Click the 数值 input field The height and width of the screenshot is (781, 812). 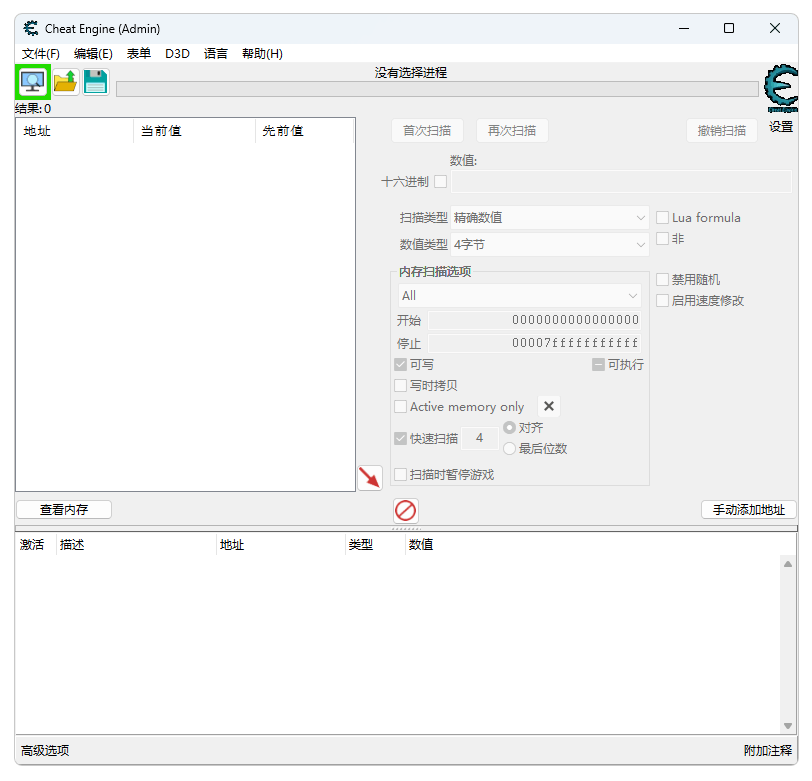click(x=620, y=182)
